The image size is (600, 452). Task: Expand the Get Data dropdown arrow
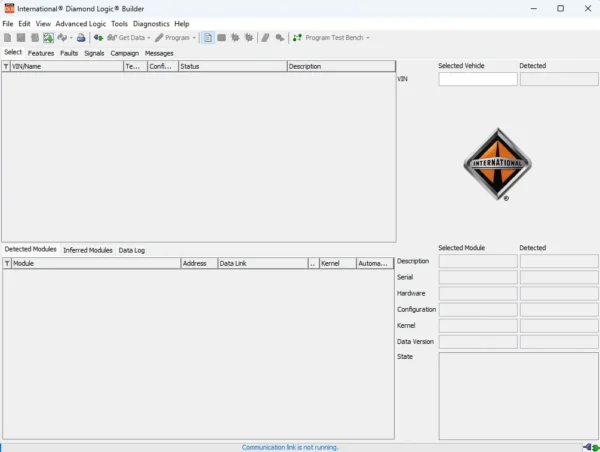(149, 38)
